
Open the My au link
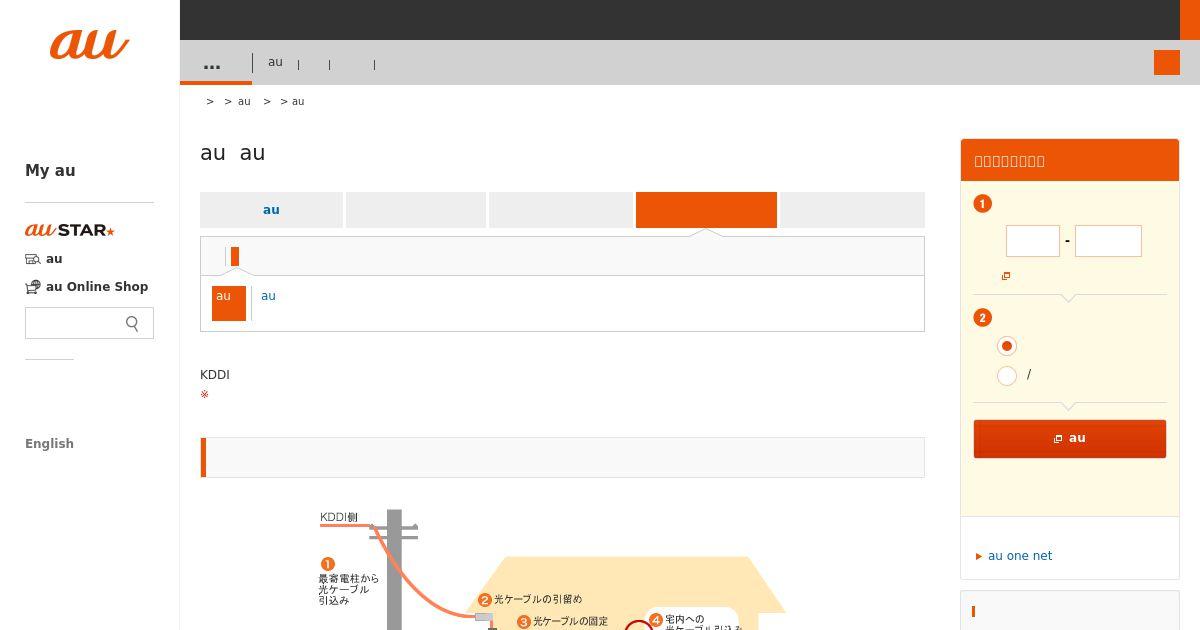point(50,170)
